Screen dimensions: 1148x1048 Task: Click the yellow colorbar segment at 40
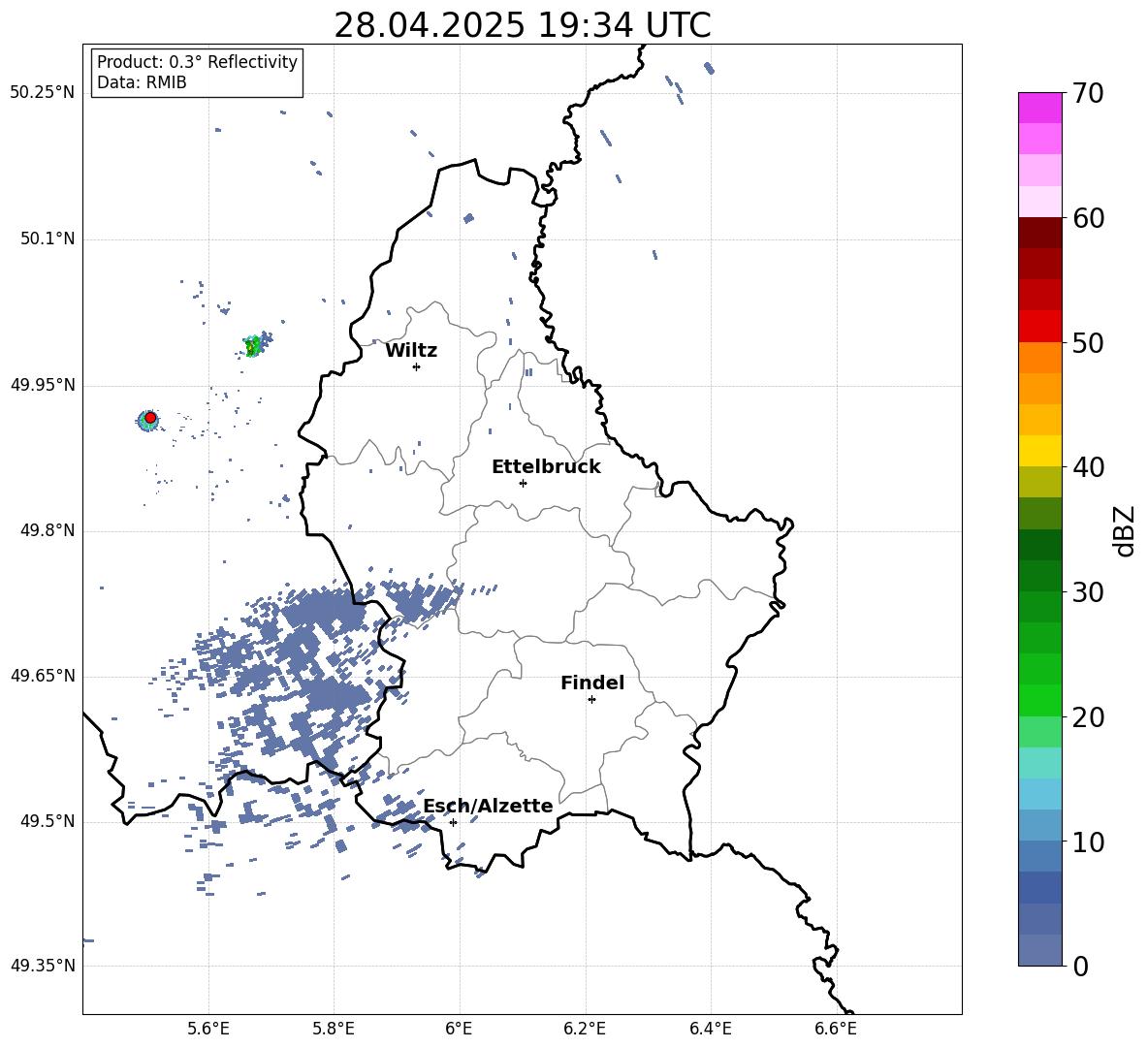click(1039, 452)
